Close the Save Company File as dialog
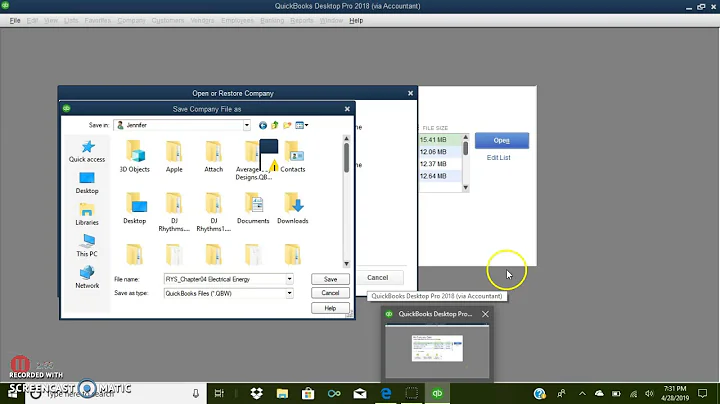Viewport: 720px width, 404px height. tap(347, 109)
